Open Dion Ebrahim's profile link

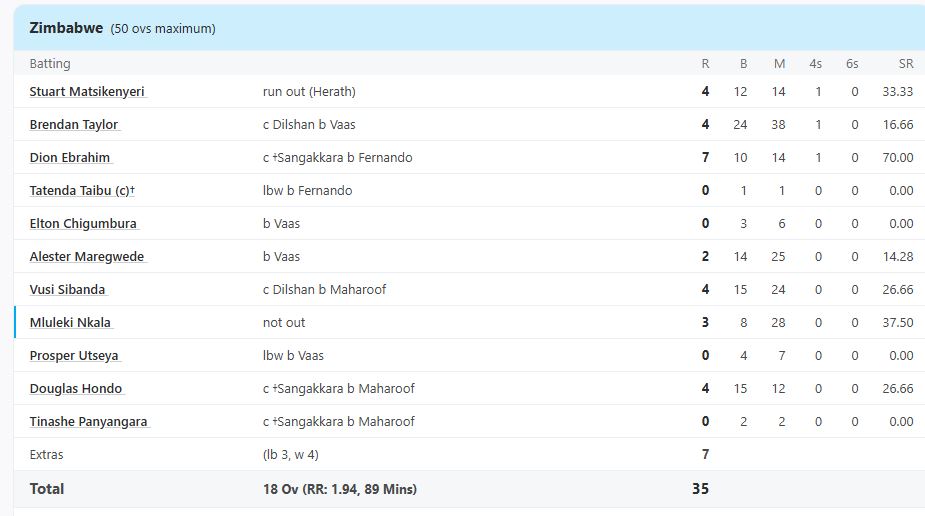click(x=70, y=158)
